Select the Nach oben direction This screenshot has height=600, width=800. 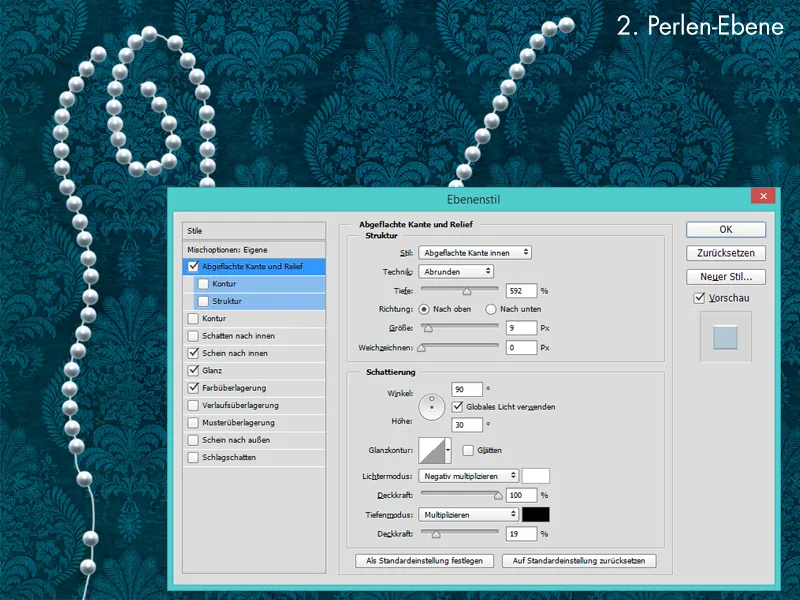423,309
